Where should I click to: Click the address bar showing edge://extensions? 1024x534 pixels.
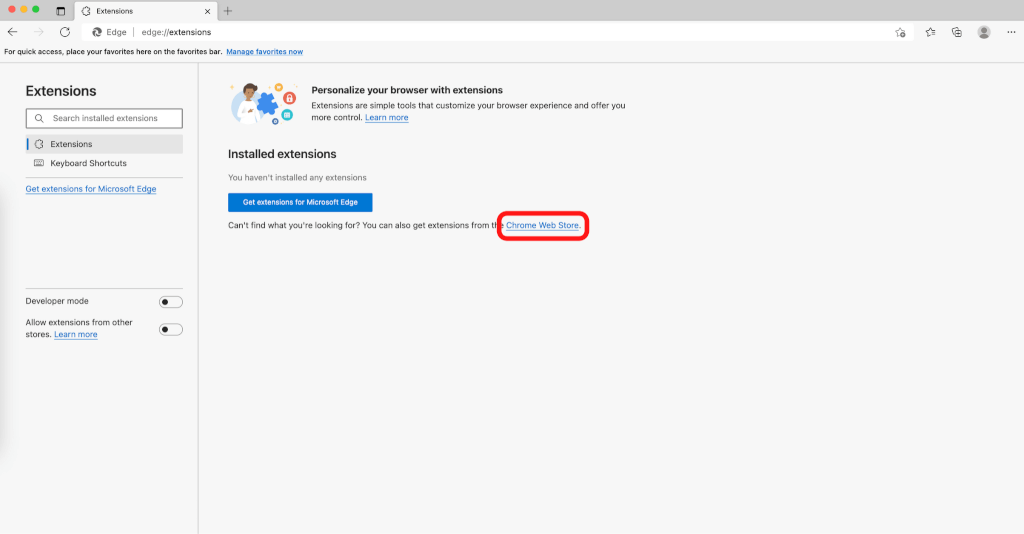[x=500, y=32]
